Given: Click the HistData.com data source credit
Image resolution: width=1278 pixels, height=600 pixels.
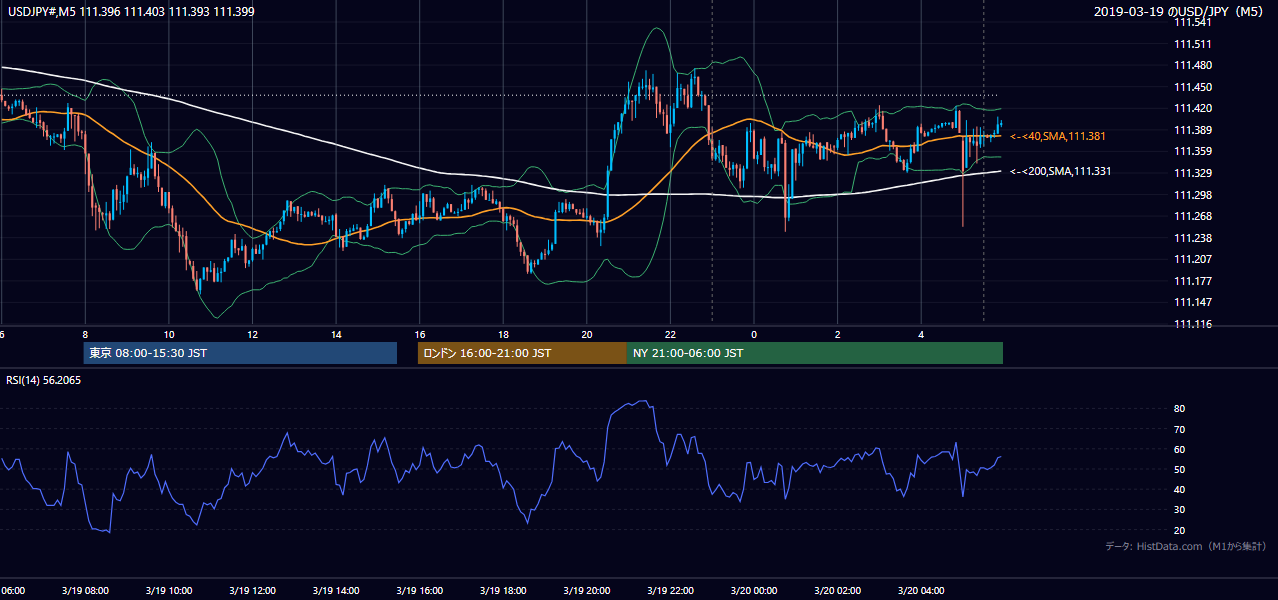Looking at the screenshot, I should click(1186, 547).
